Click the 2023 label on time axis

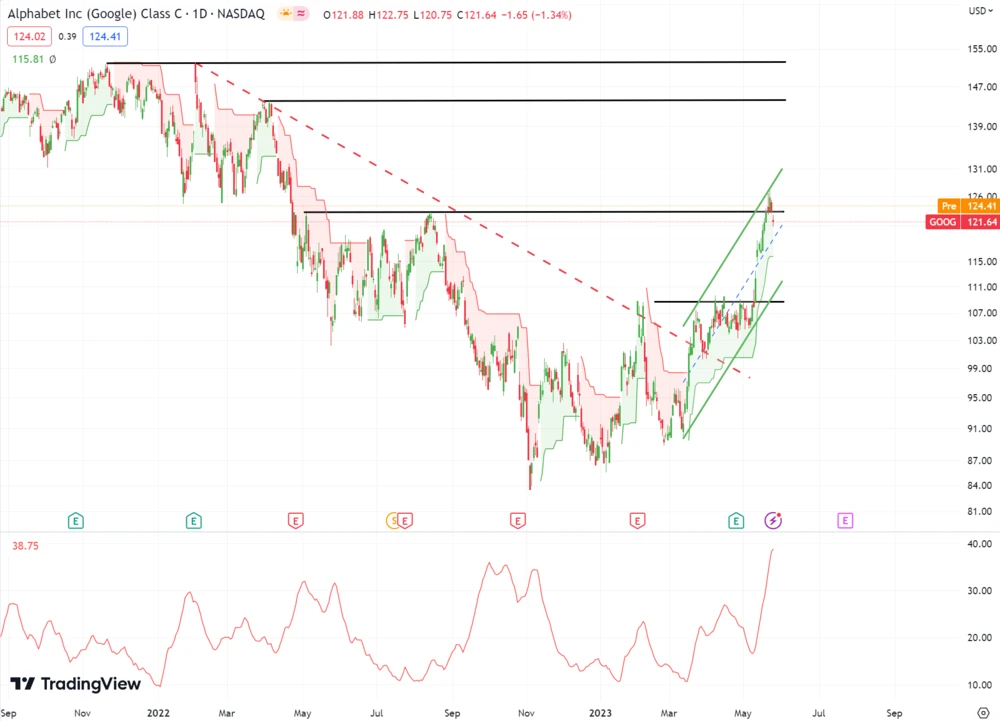point(602,713)
